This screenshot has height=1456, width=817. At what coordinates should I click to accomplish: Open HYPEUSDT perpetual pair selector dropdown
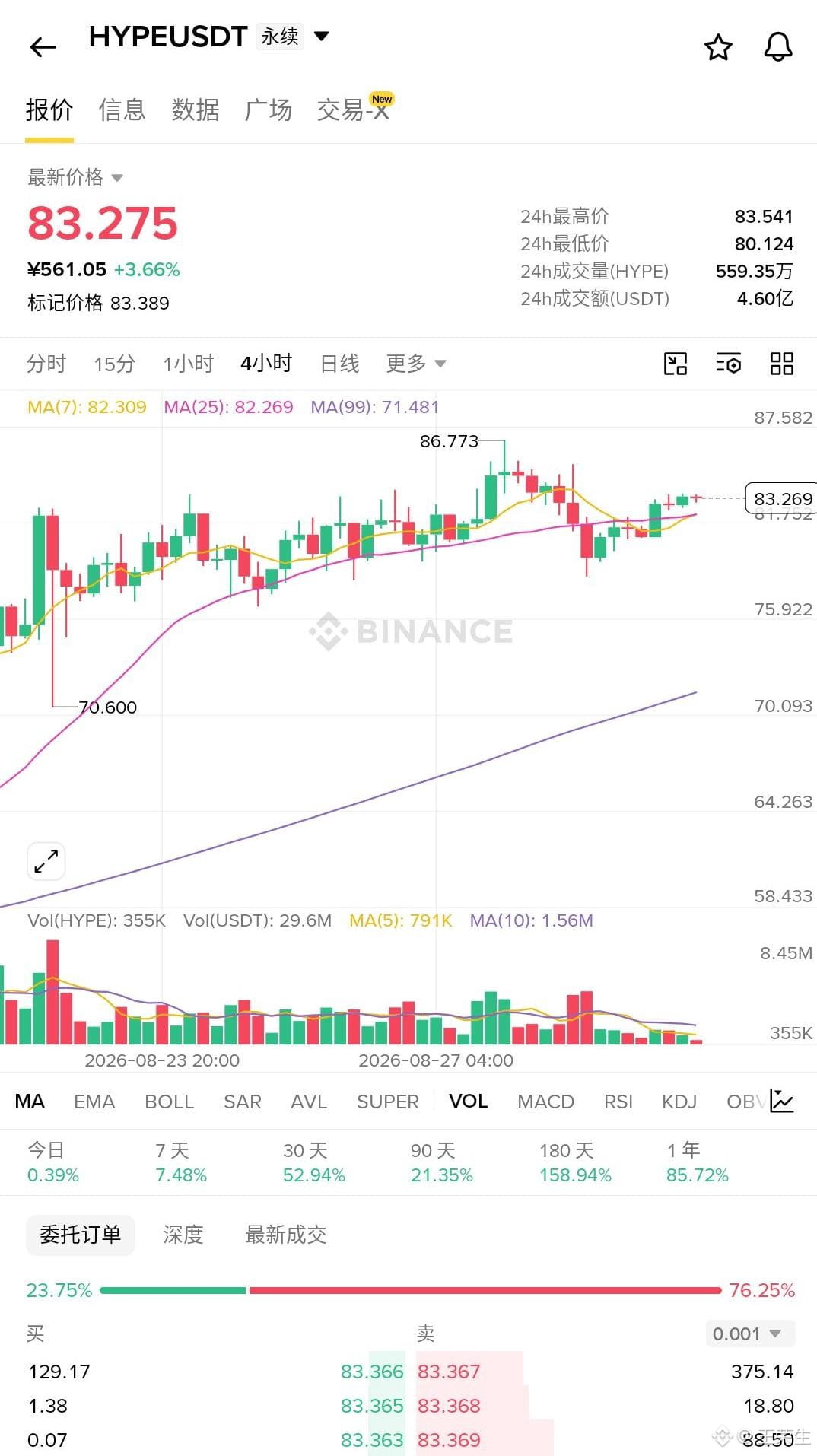[322, 36]
